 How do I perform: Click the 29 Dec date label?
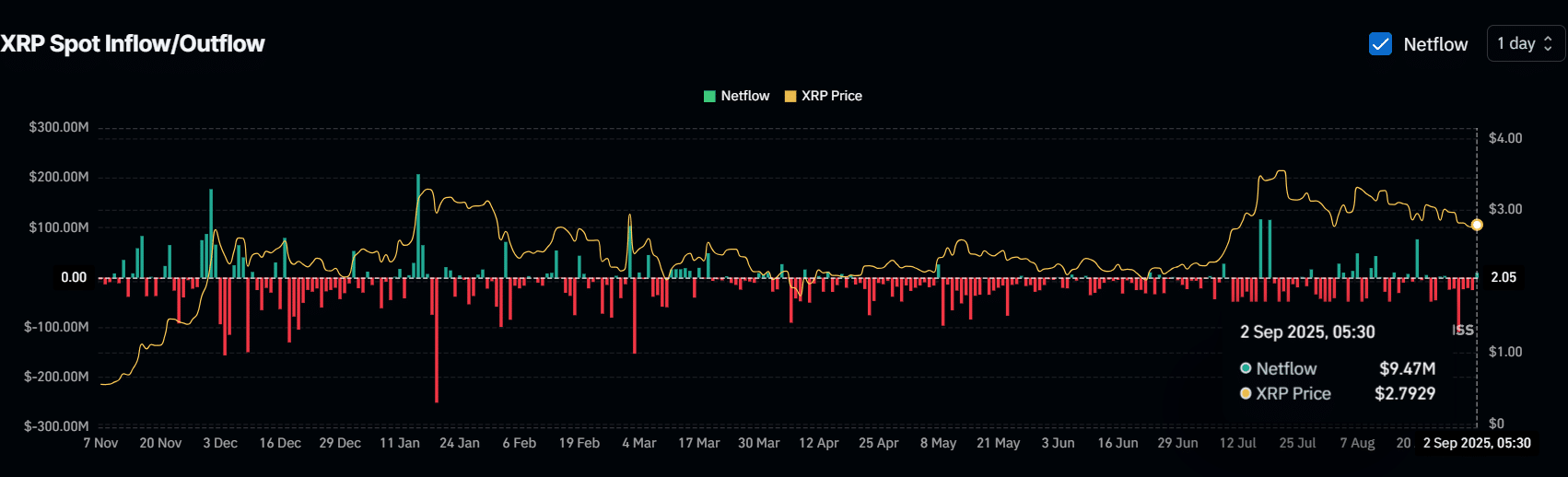point(340,443)
